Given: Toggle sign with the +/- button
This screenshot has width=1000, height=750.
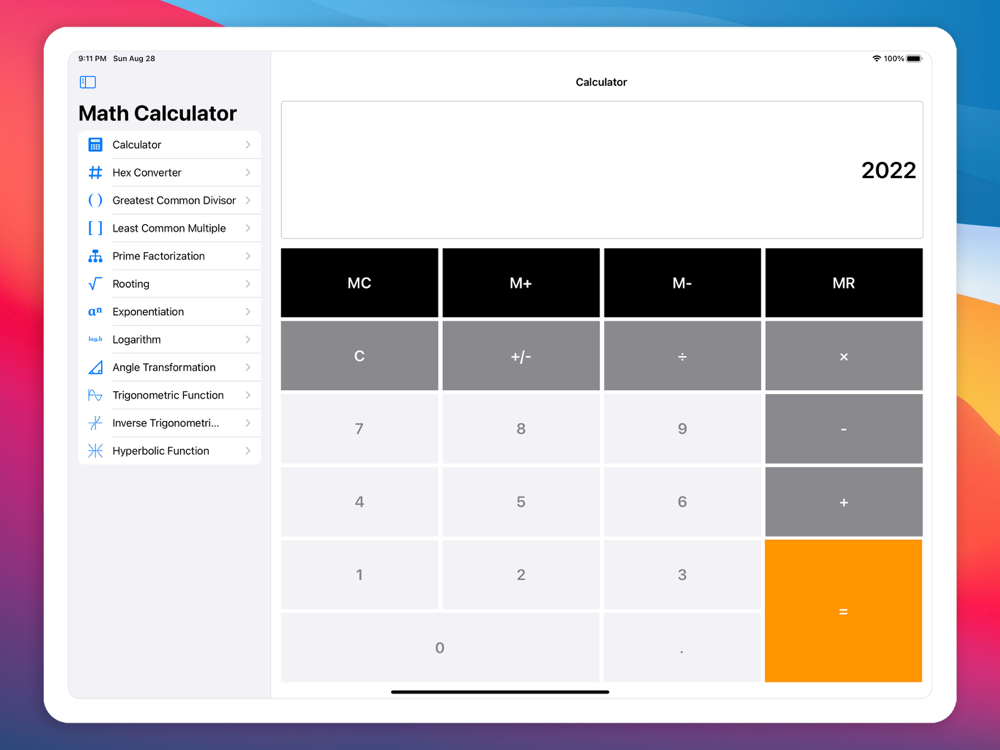Looking at the screenshot, I should click(x=521, y=356).
